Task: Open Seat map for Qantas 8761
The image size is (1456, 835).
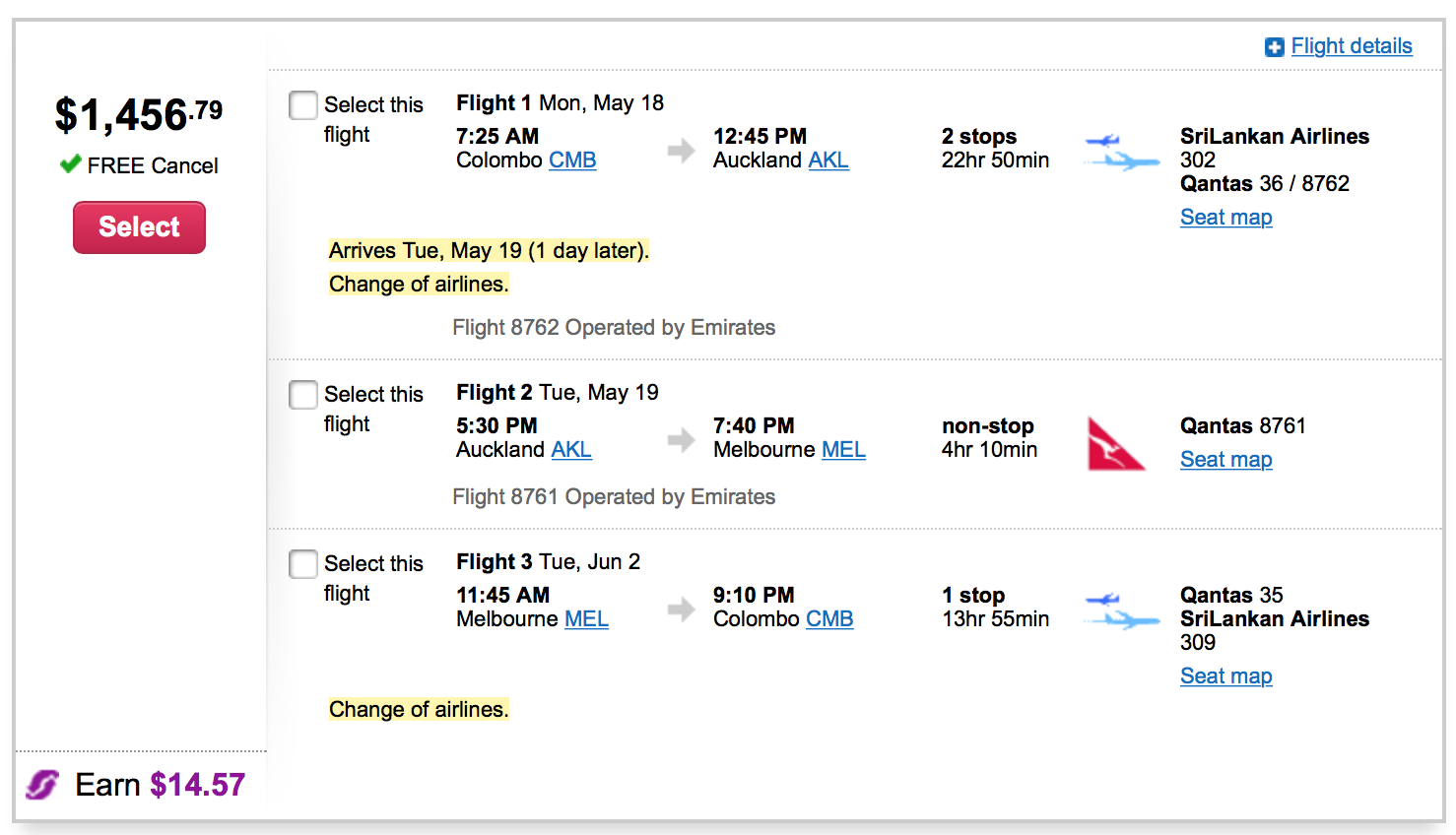Action: (x=1225, y=460)
